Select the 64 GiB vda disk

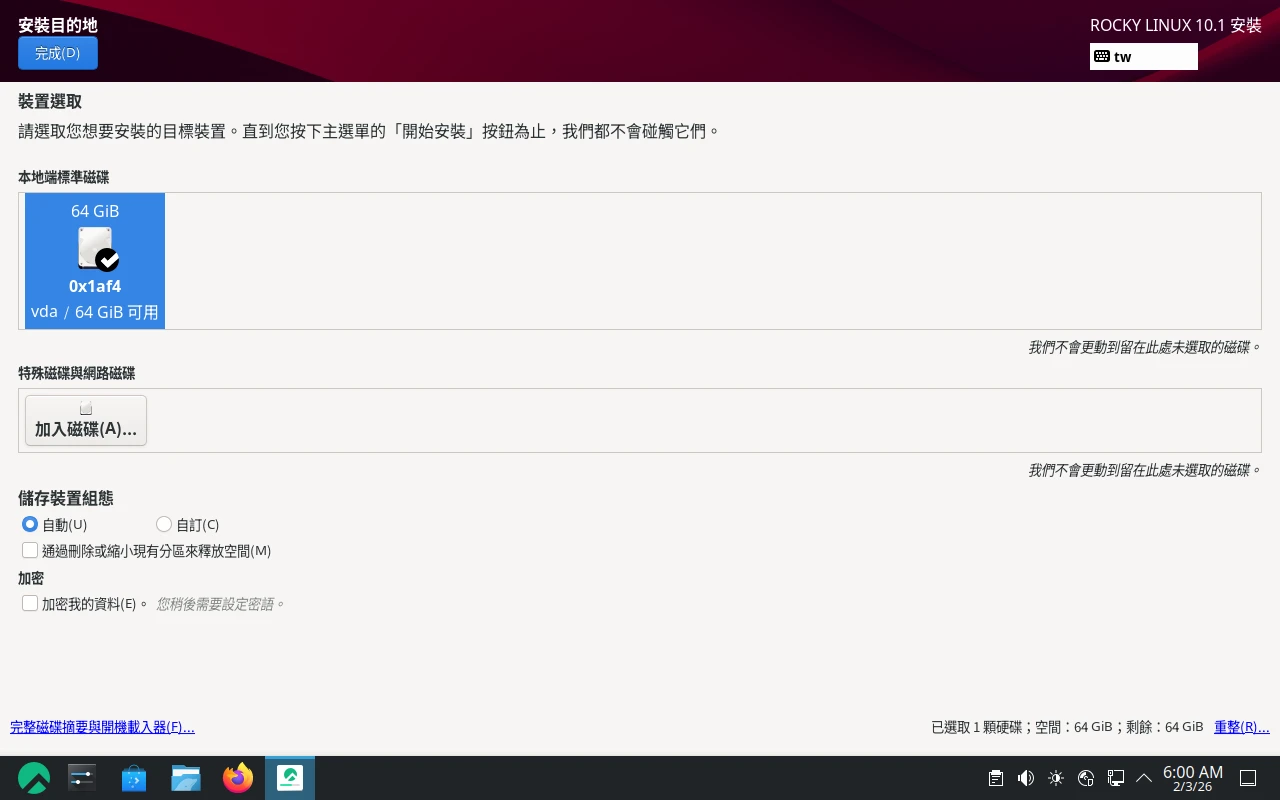pyautogui.click(x=95, y=260)
